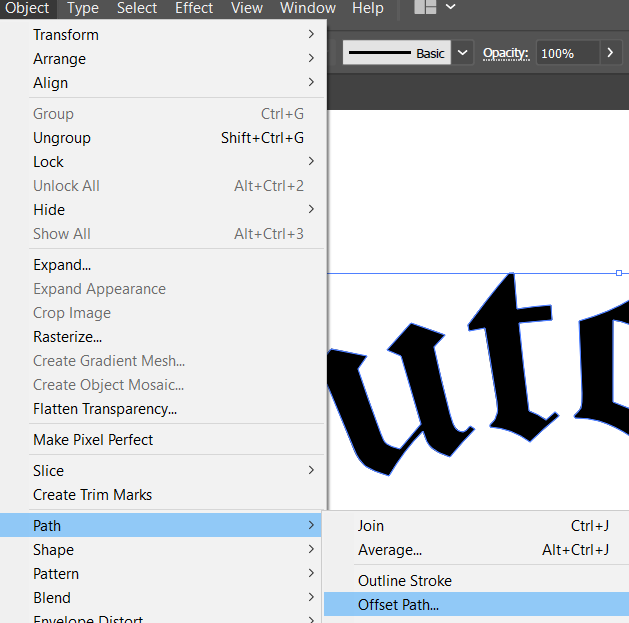Select Create Trim Marks
Screen dimensions: 629x623
coord(92,495)
